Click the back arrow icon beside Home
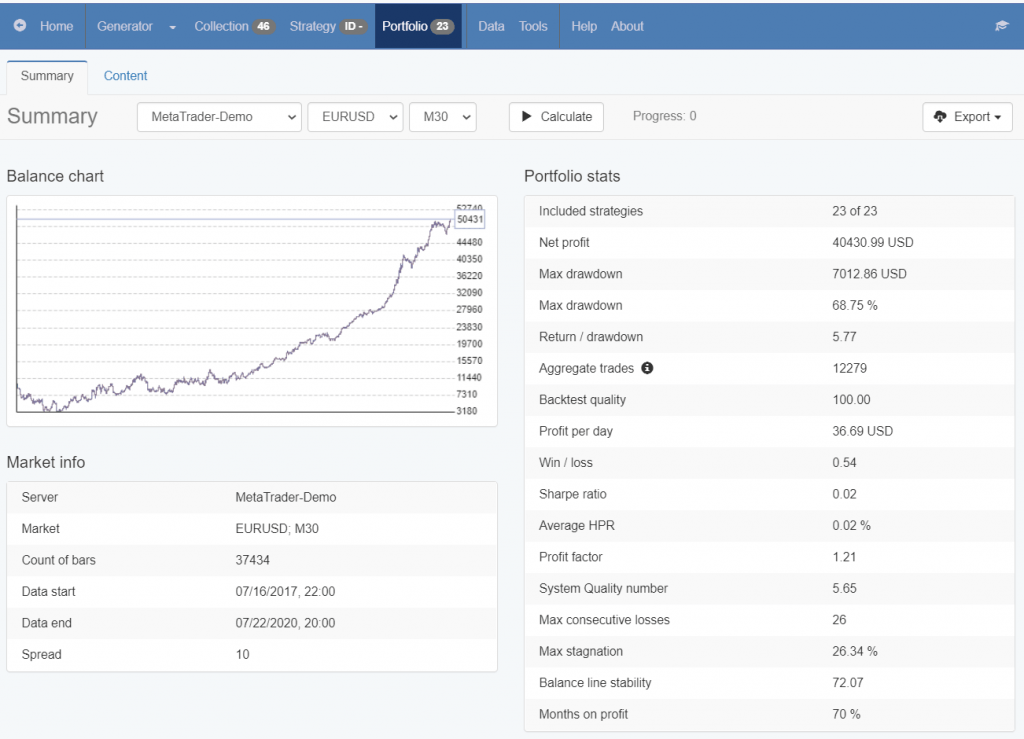The image size is (1024, 739). (20, 26)
